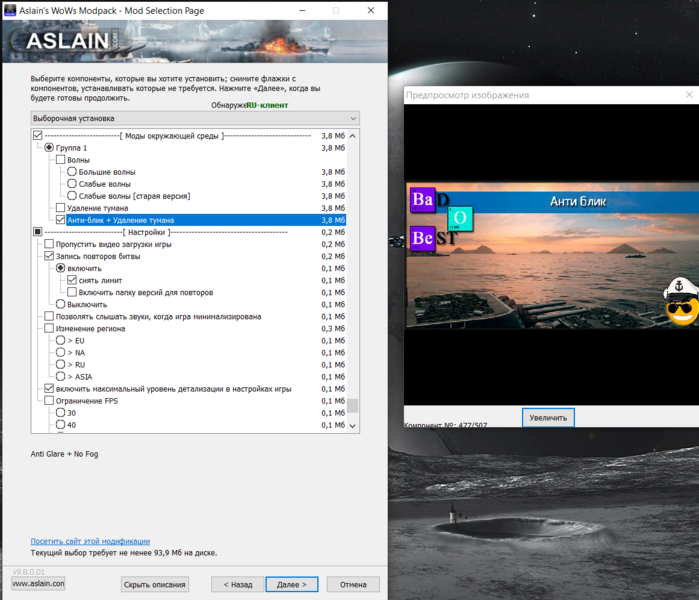Viewport: 699px width, 600px height.
Task: Click the www.aslain.com button
Action: 38,584
